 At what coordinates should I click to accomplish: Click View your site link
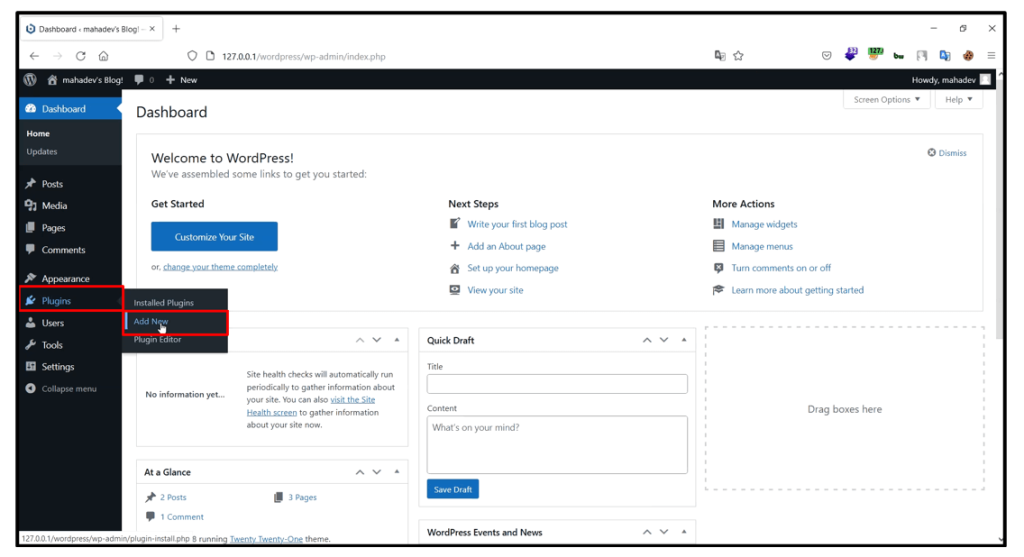495,291
